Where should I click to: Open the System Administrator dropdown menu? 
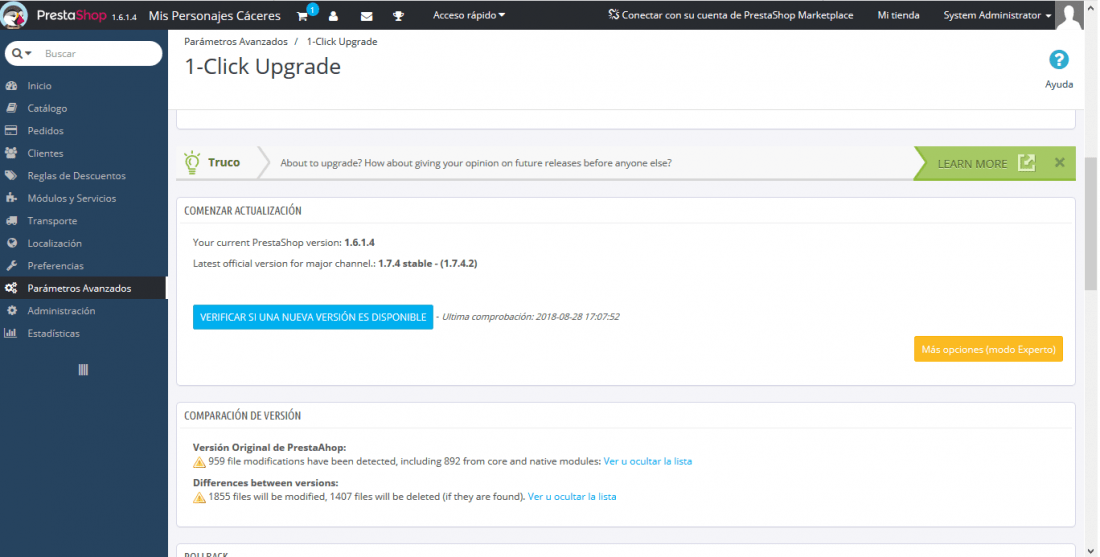997,15
